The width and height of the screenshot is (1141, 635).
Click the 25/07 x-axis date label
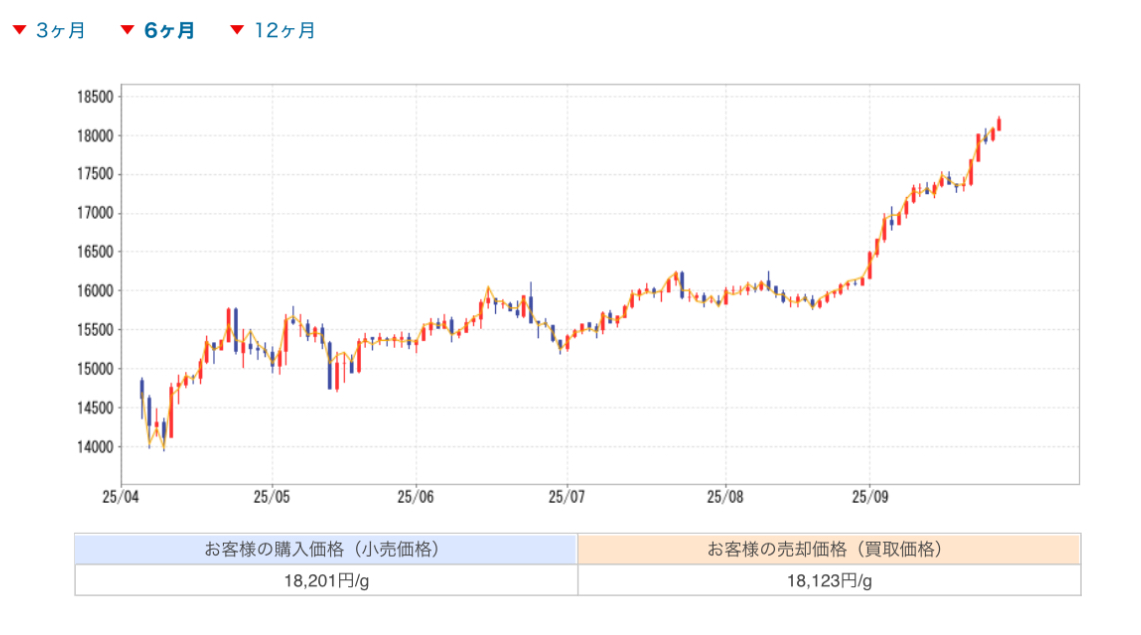point(566,496)
